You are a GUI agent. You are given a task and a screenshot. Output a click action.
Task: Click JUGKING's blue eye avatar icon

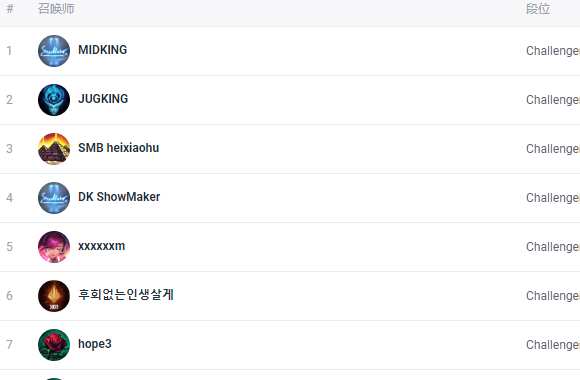coord(54,100)
